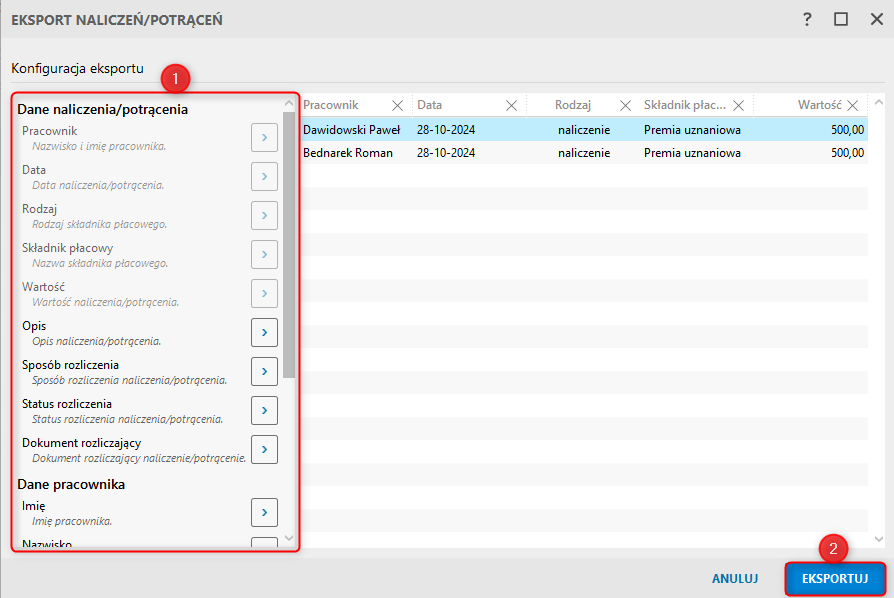Click the Składnik płac... column header

(685, 105)
